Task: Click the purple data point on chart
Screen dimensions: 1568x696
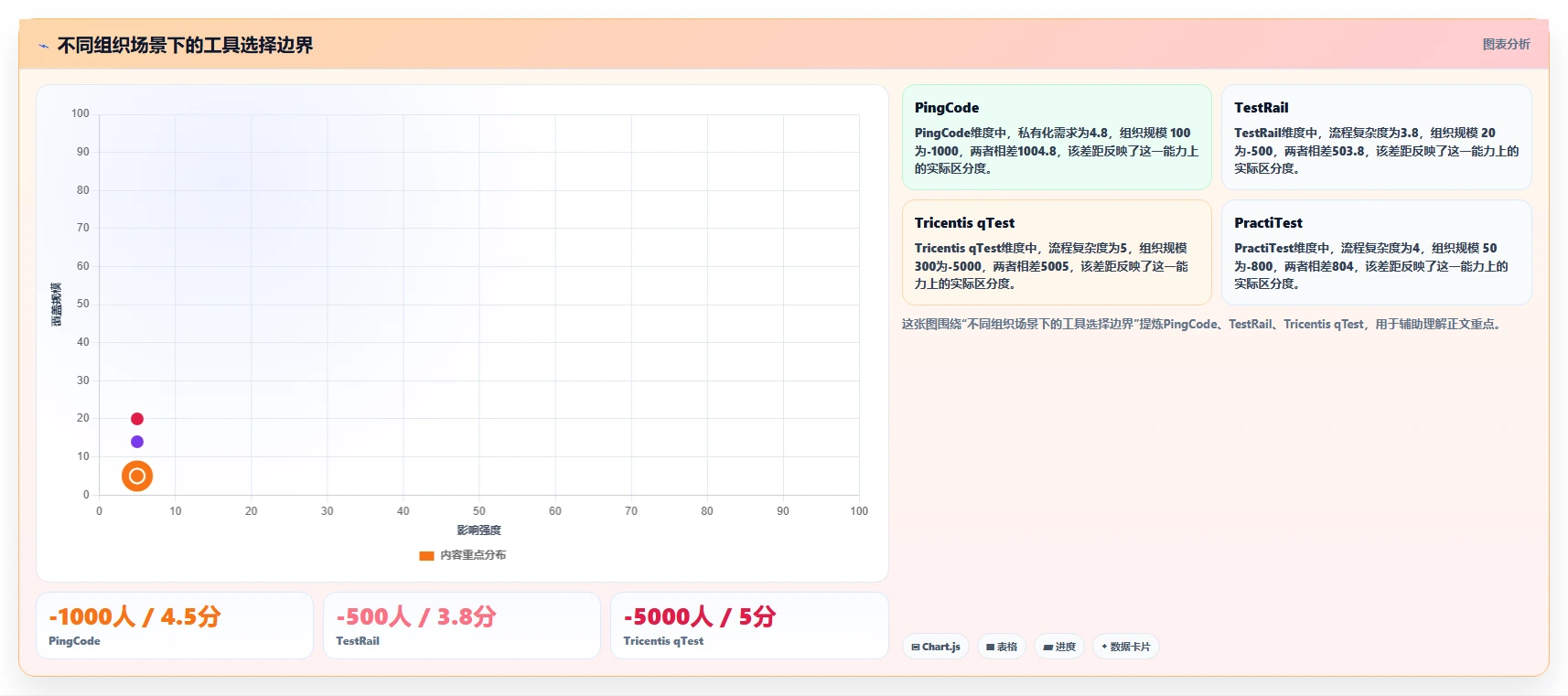Action: [137, 442]
